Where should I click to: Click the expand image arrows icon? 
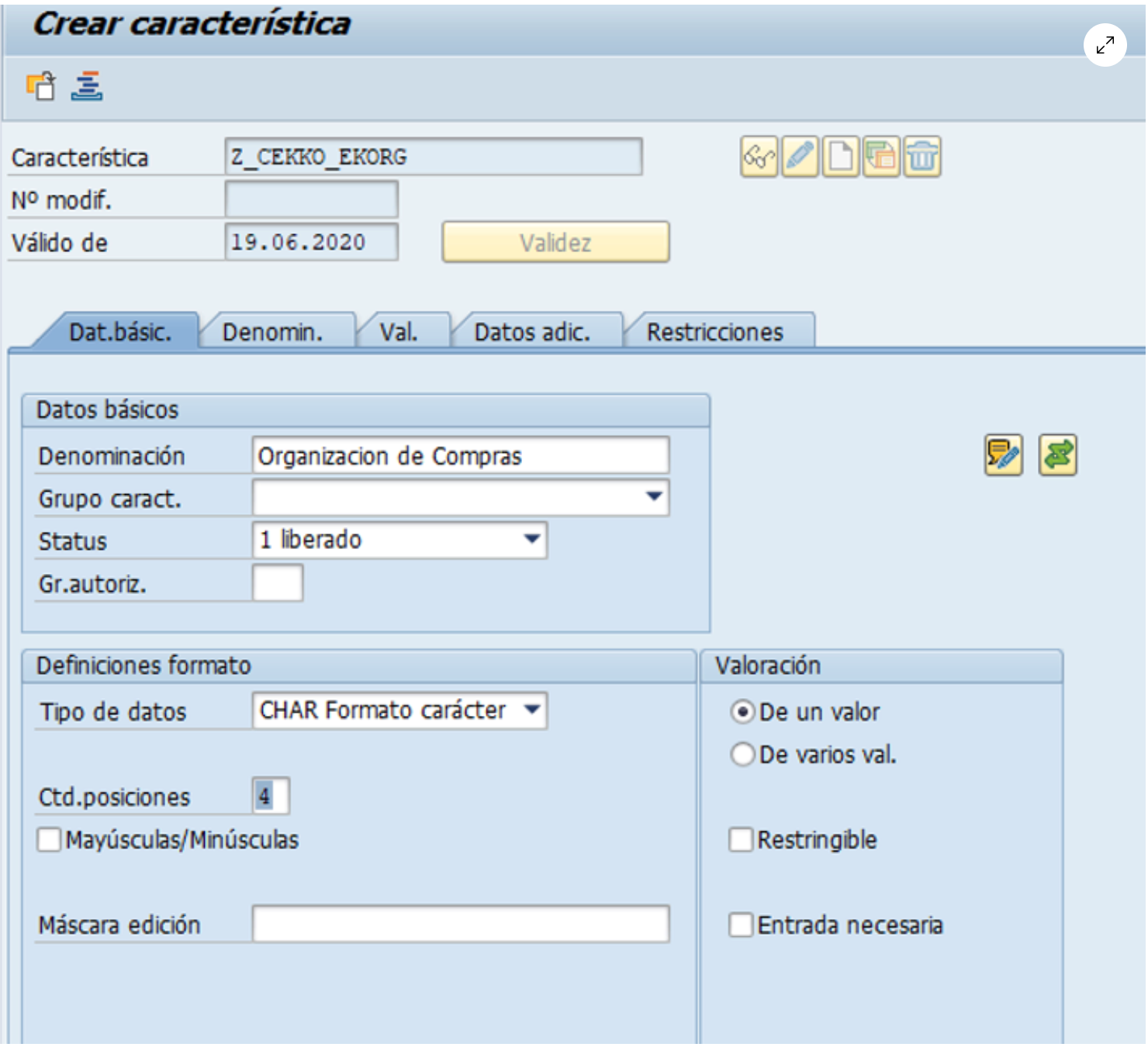[x=1105, y=46]
